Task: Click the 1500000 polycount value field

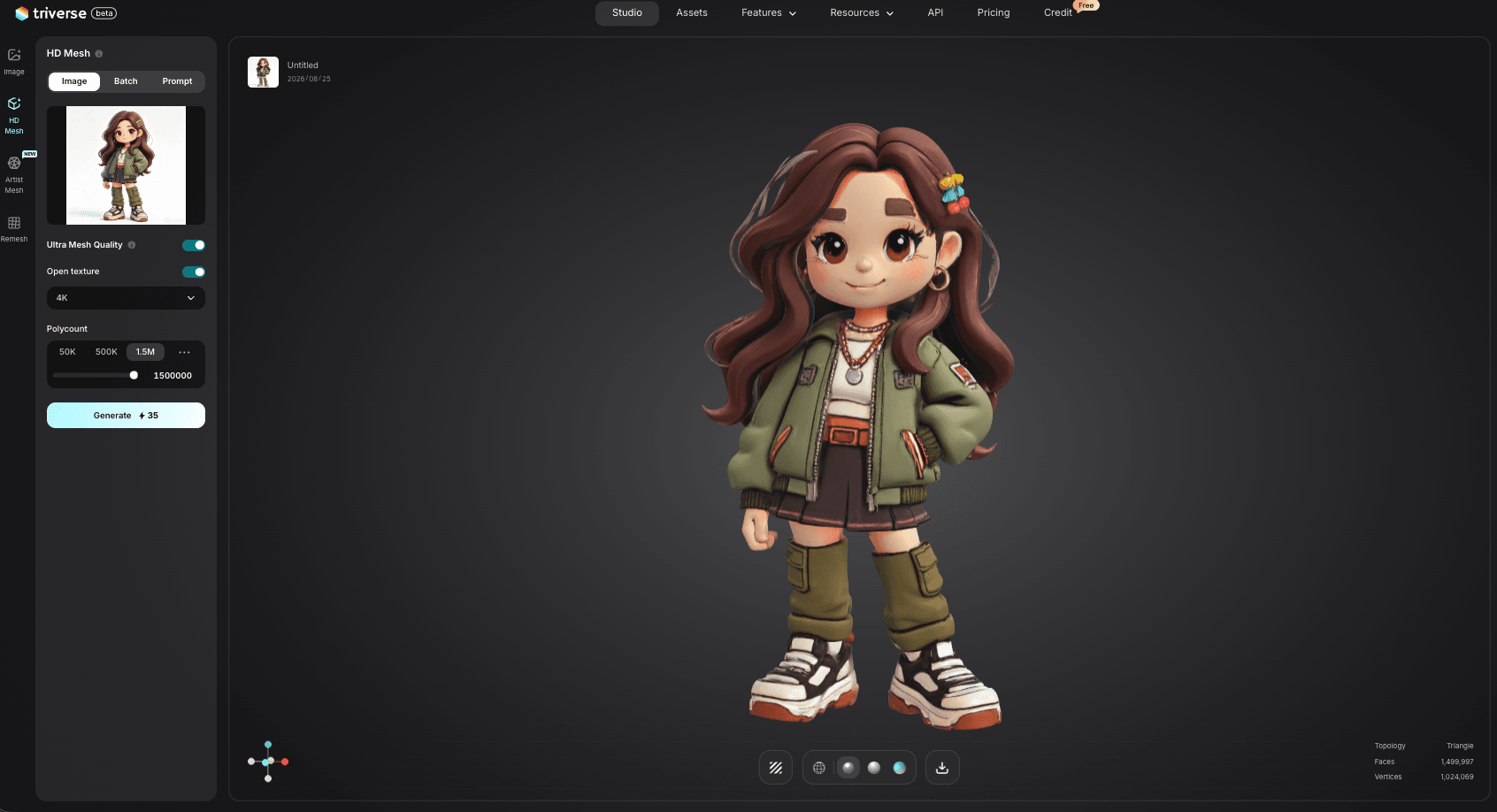Action: pos(173,376)
